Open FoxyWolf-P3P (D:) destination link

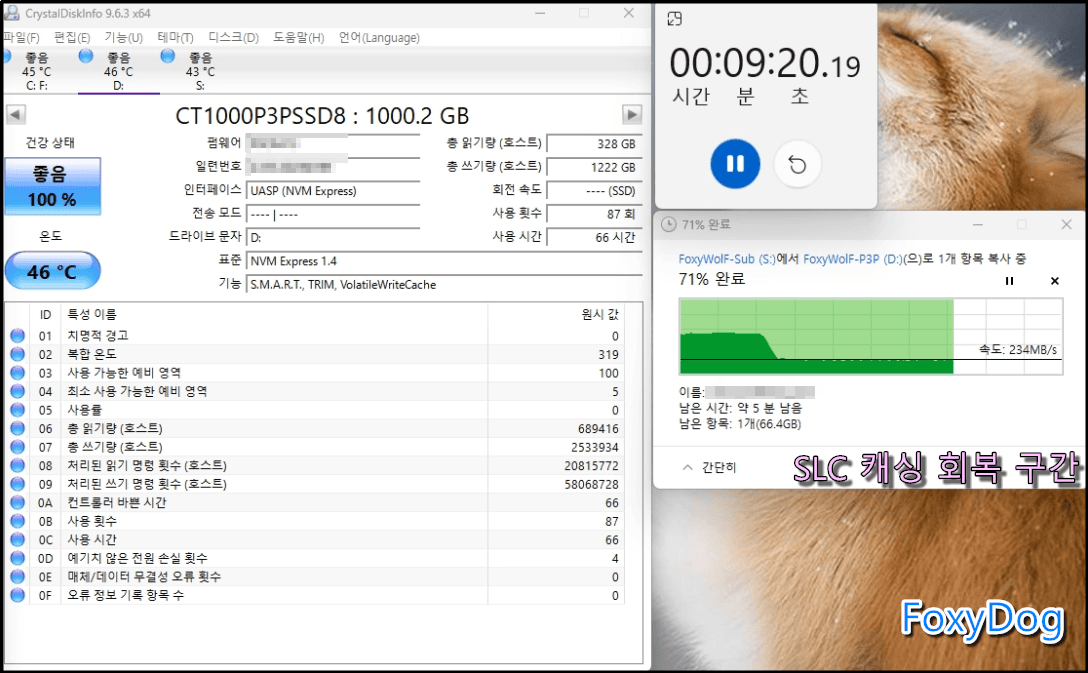click(853, 259)
